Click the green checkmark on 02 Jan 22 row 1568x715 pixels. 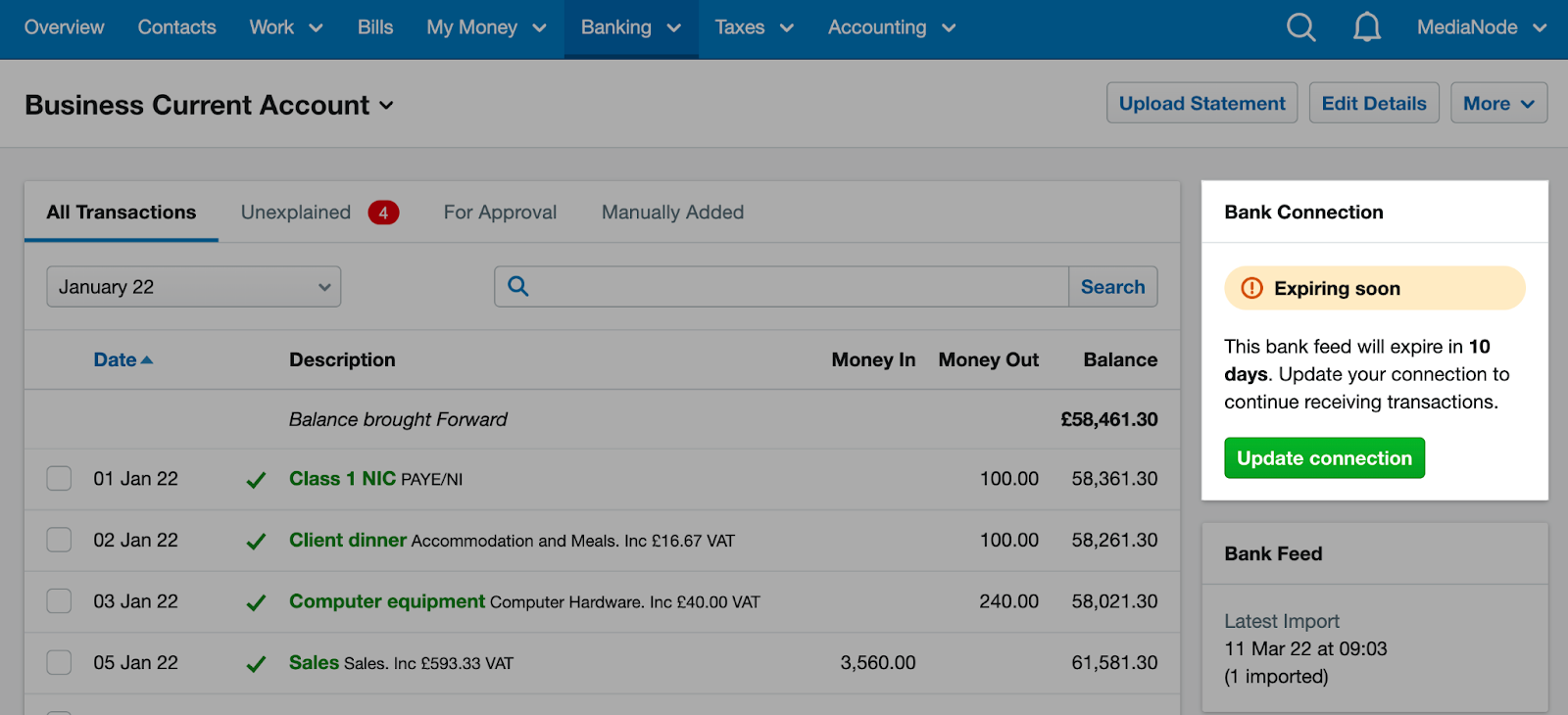[256, 542]
